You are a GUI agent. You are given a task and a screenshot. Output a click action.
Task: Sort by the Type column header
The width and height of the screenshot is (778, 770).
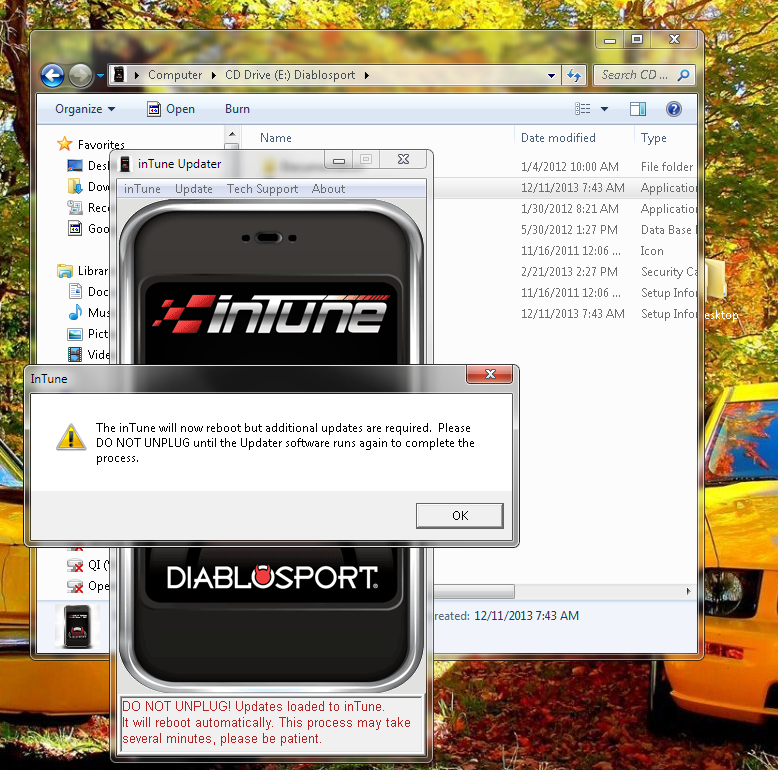[x=653, y=138]
